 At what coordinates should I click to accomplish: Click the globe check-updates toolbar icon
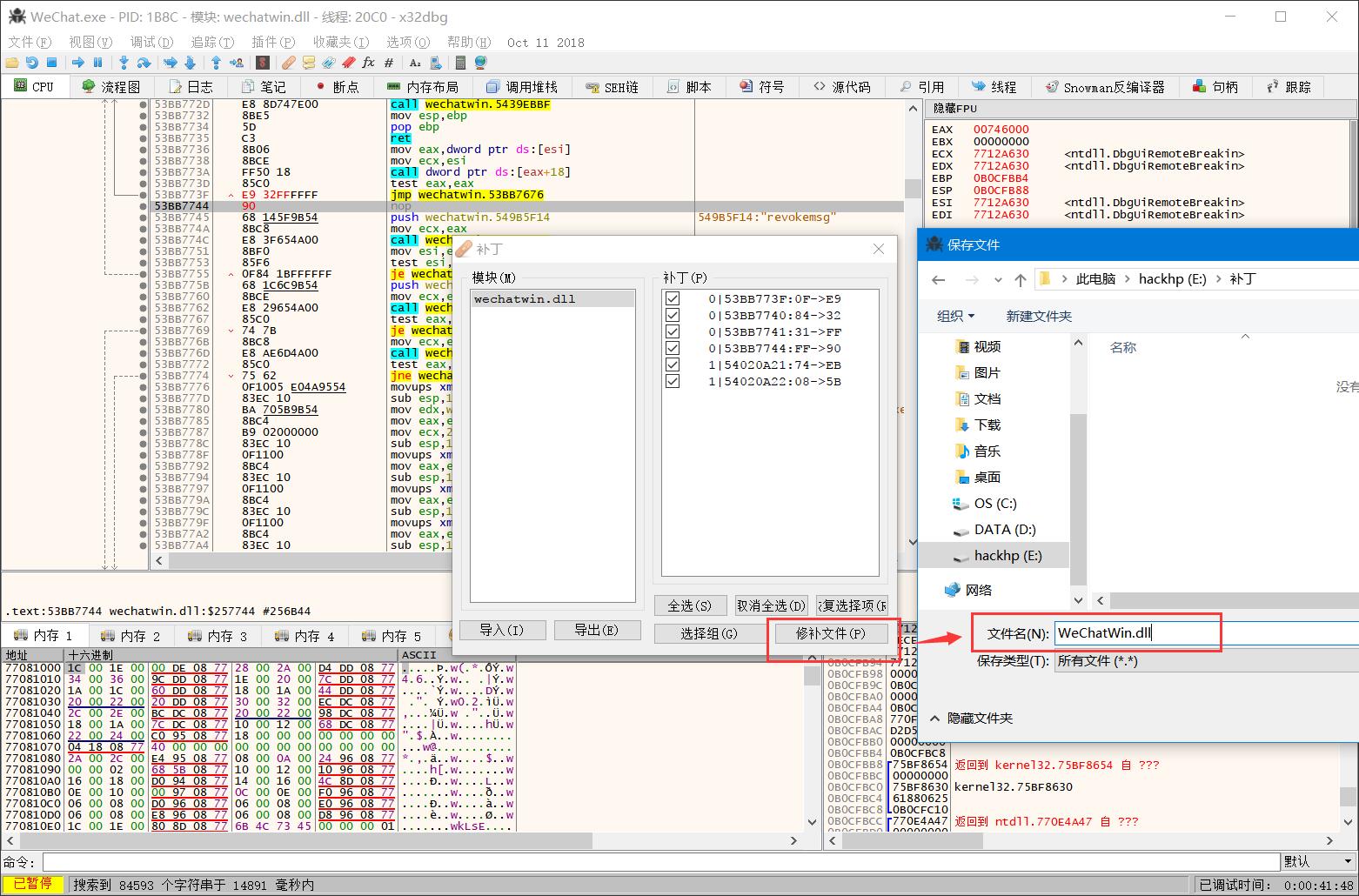click(x=480, y=63)
